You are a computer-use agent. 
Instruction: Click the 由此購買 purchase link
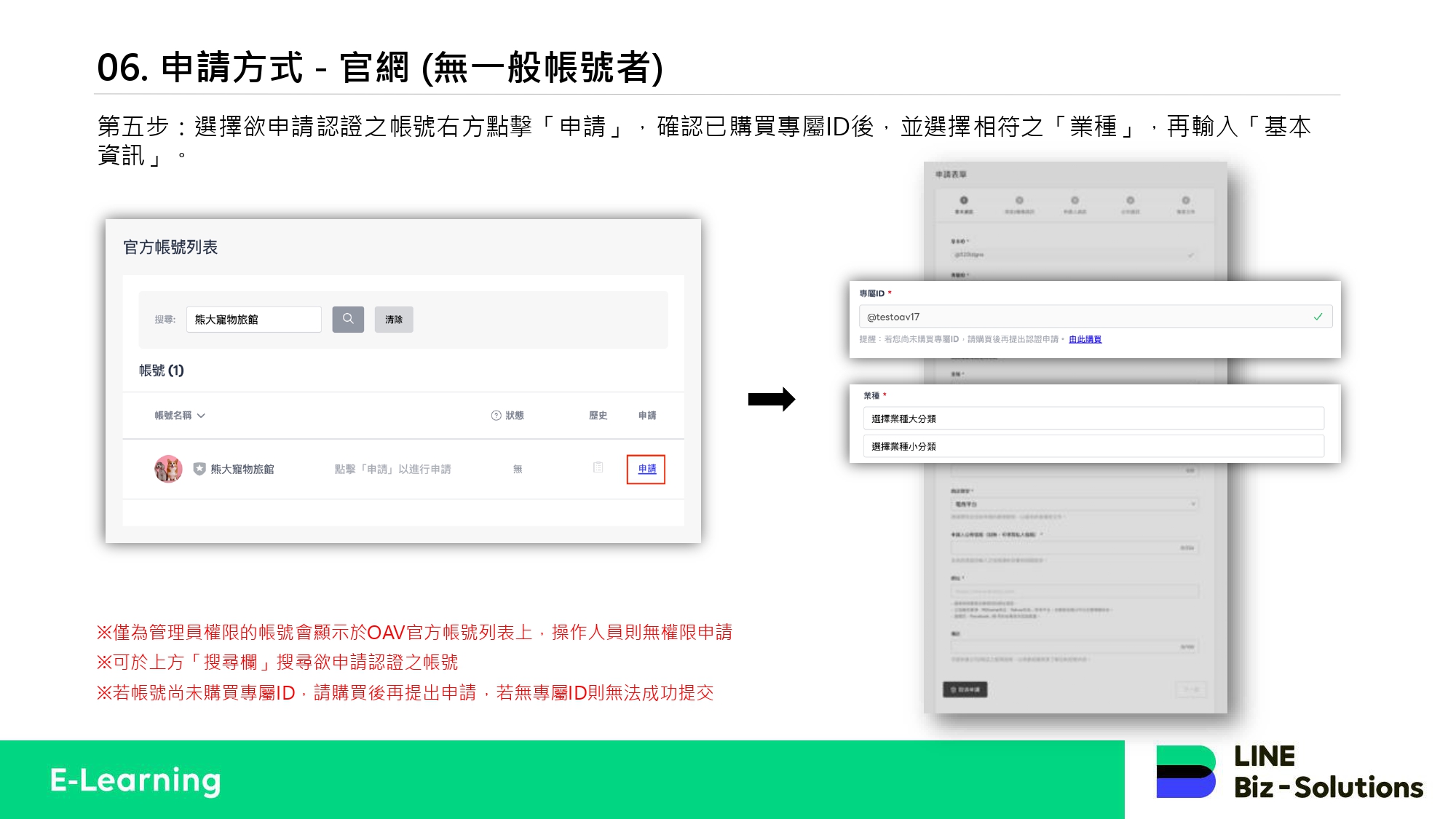pos(1085,339)
